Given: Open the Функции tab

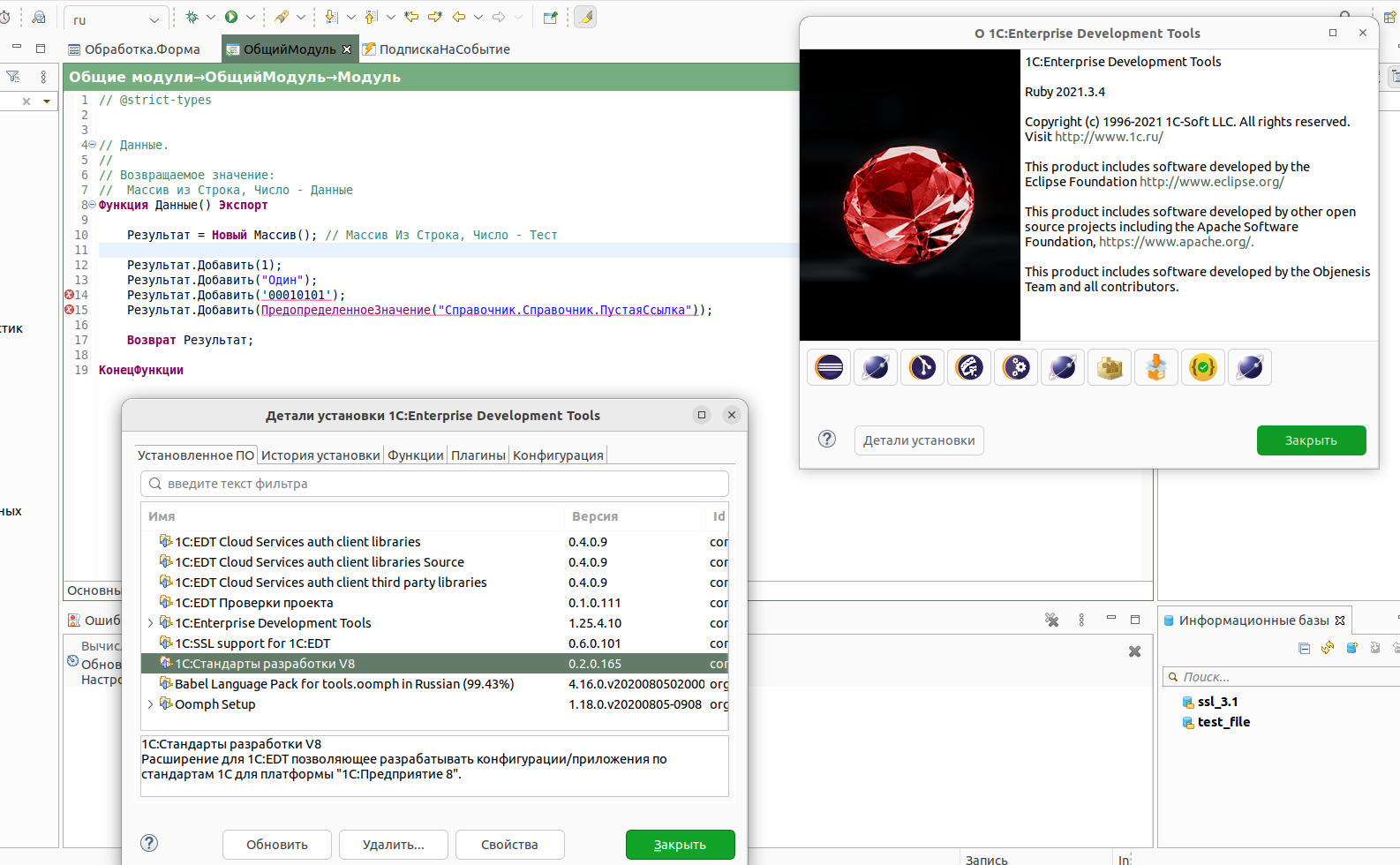Looking at the screenshot, I should pos(415,455).
